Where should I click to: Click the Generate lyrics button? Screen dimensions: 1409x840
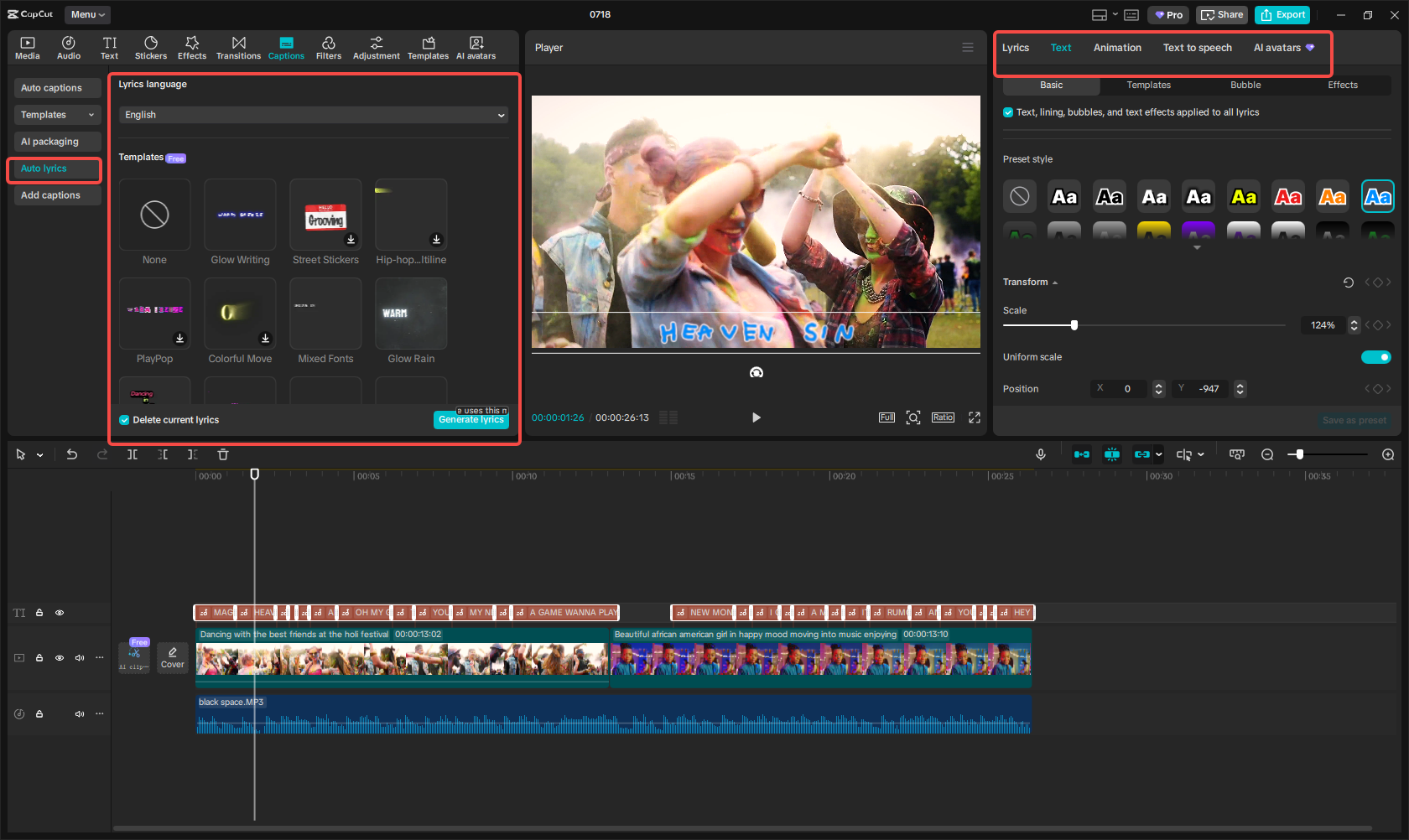coord(471,420)
